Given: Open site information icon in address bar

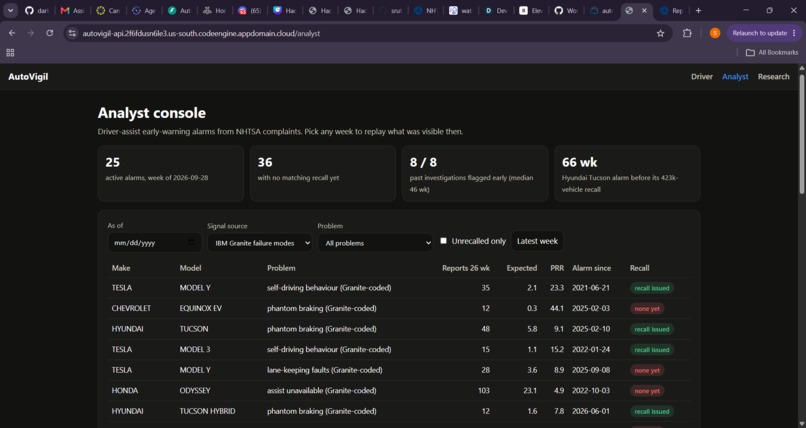Looking at the screenshot, I should [x=72, y=33].
